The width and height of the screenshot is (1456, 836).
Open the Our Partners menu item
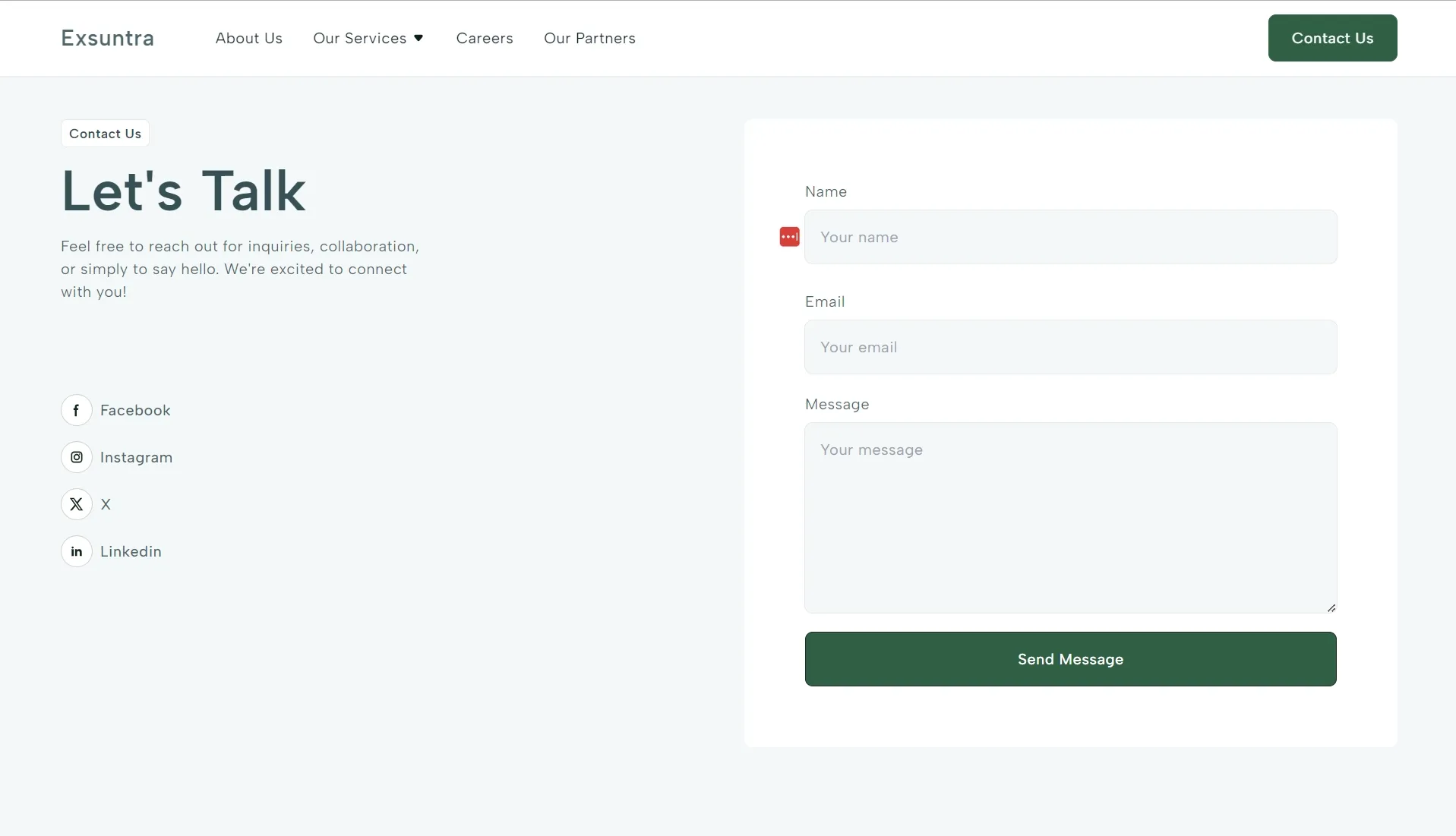tap(589, 38)
